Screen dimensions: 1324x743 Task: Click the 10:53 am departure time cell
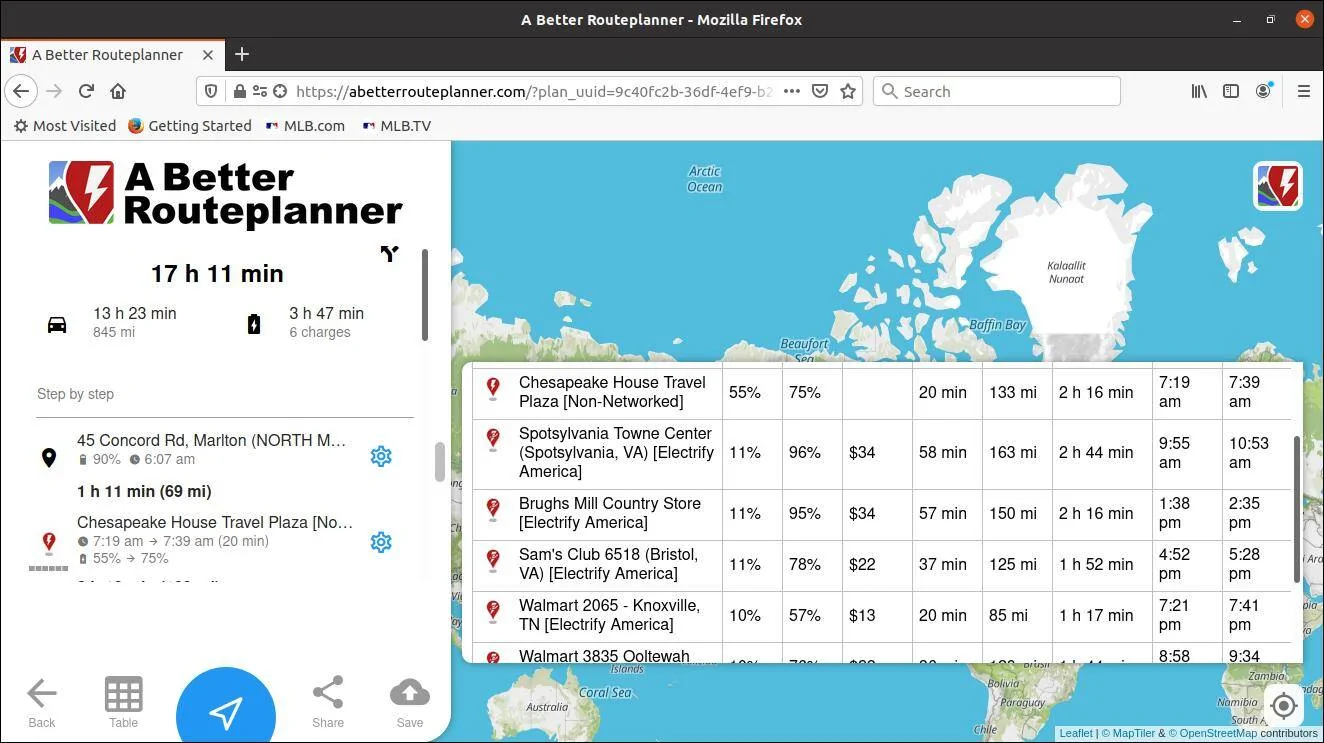[x=1249, y=453]
